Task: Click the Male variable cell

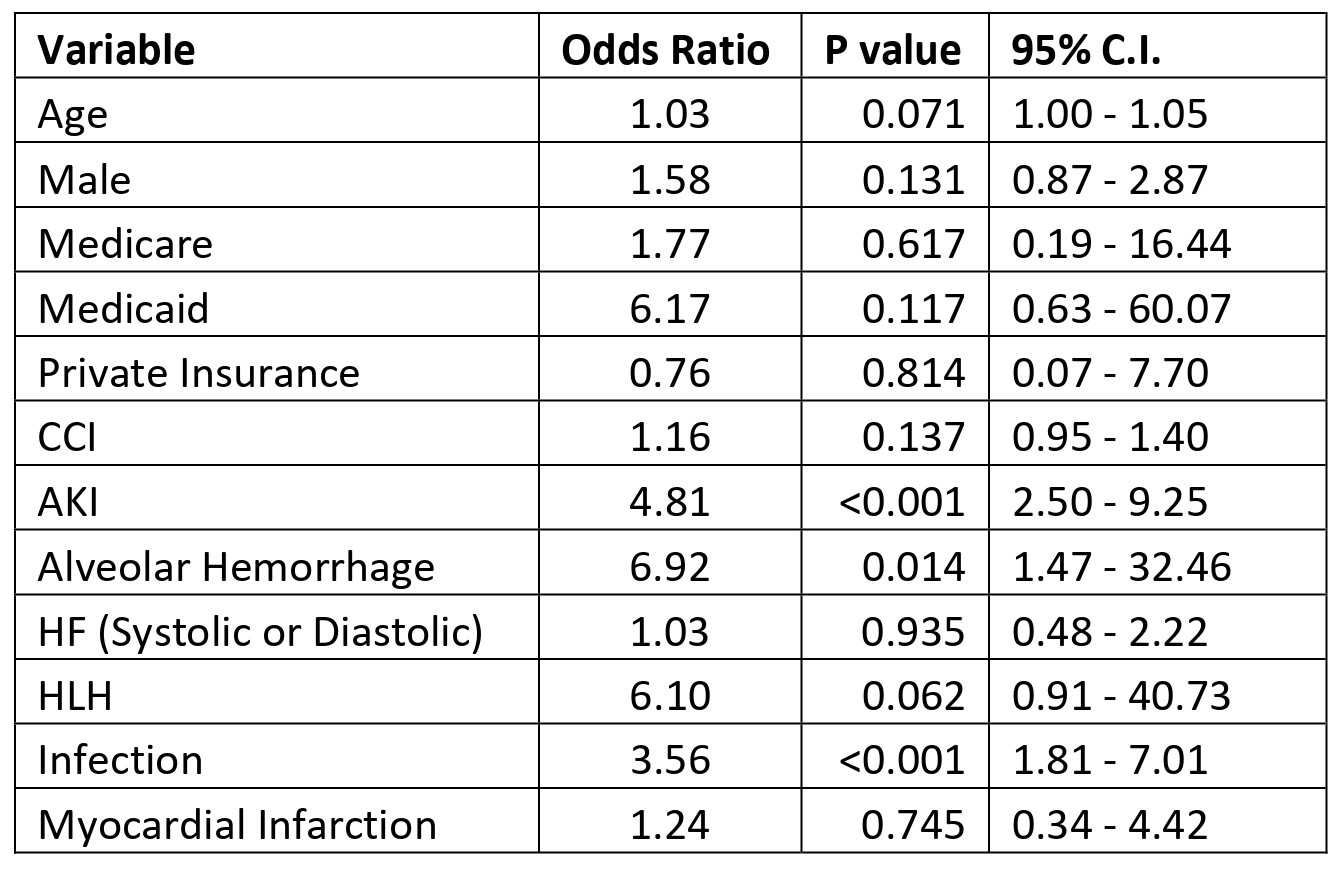Action: 84,179
